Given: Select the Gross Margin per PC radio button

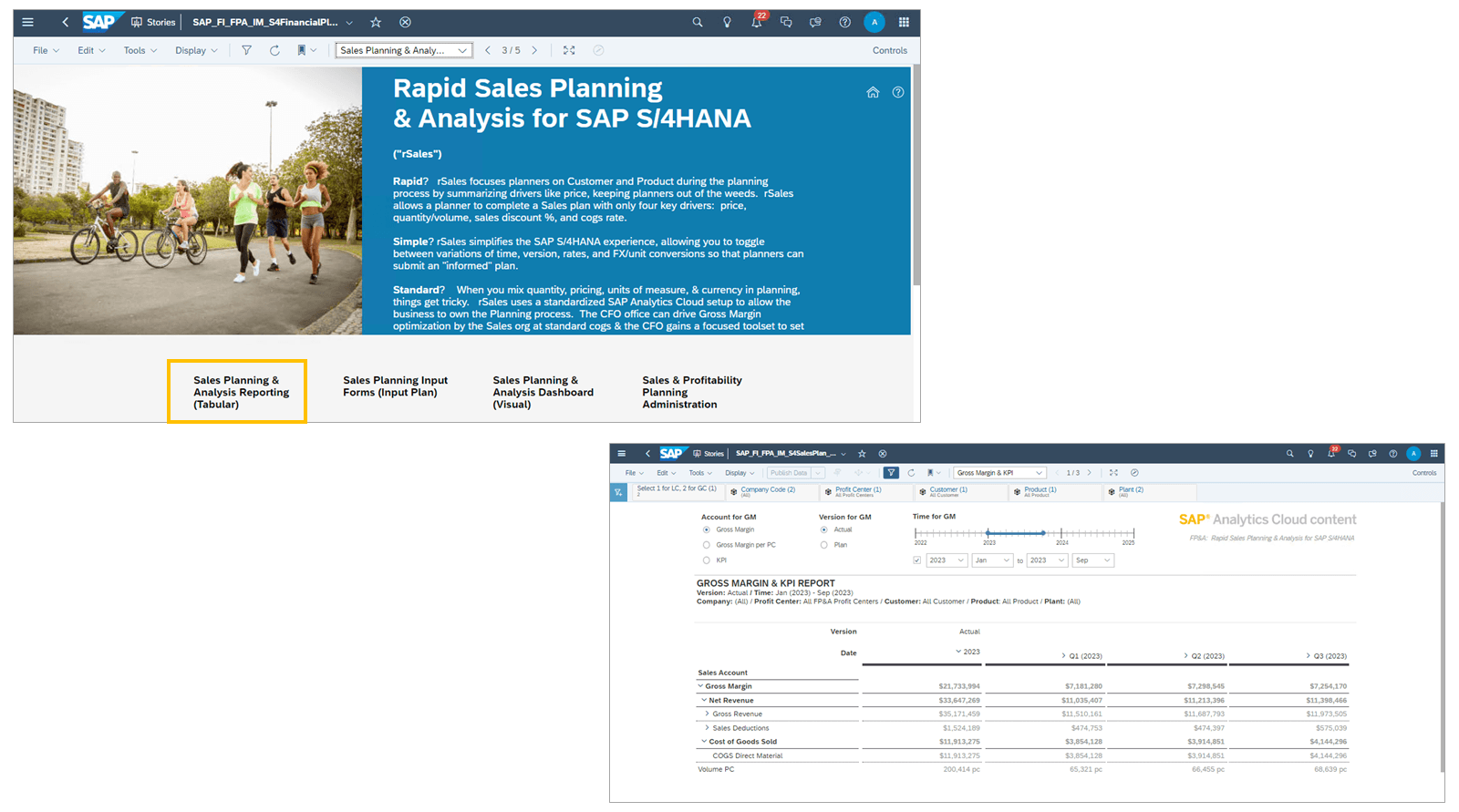Looking at the screenshot, I should pyautogui.click(x=707, y=545).
